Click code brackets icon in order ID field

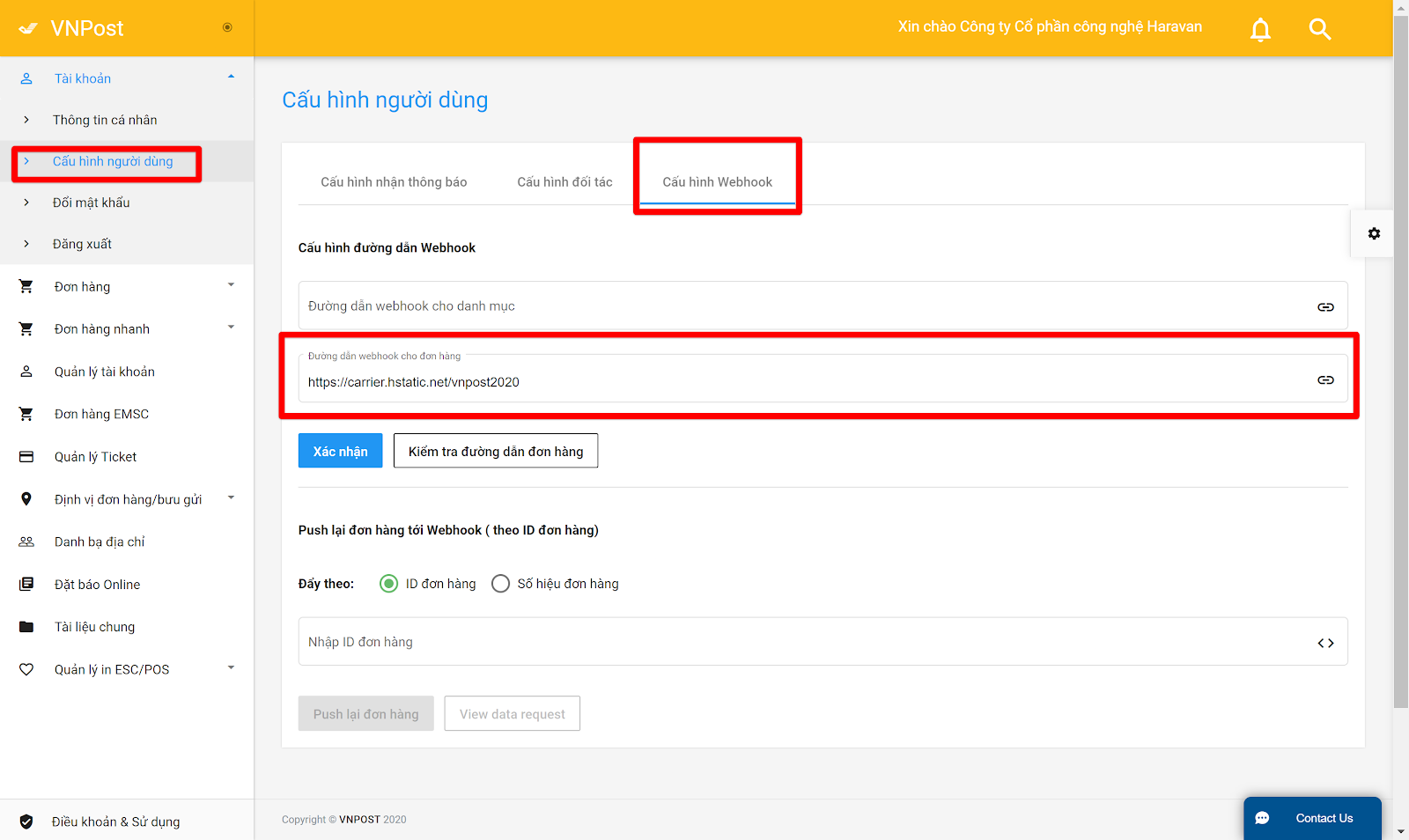(x=1325, y=644)
